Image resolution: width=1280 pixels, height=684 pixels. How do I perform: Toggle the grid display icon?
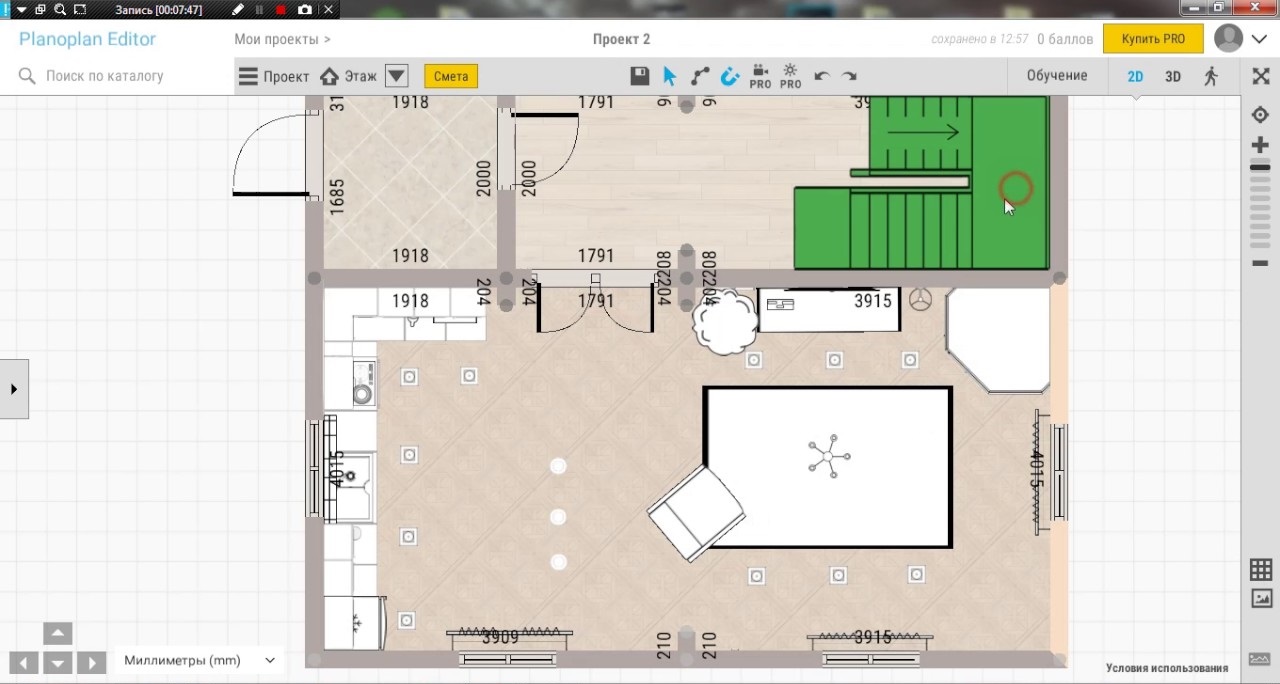coord(1261,570)
